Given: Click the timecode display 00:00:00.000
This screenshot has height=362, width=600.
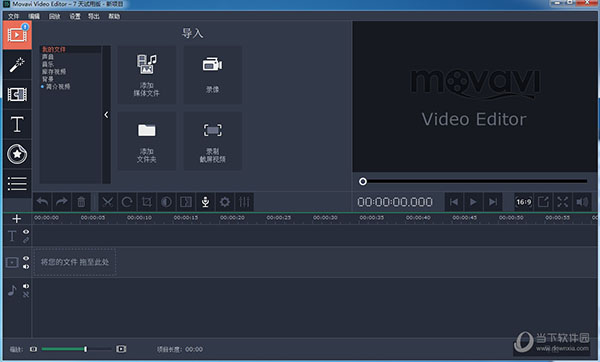Looking at the screenshot, I should [x=395, y=202].
